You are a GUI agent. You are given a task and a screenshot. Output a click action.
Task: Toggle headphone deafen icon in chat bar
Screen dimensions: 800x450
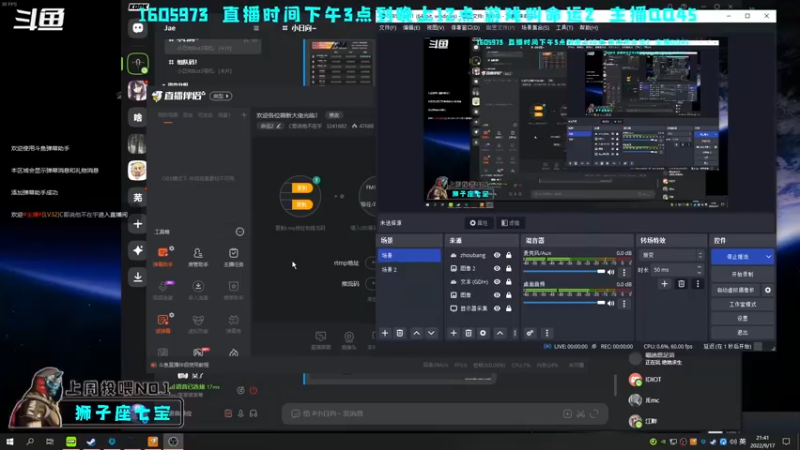tap(254, 413)
